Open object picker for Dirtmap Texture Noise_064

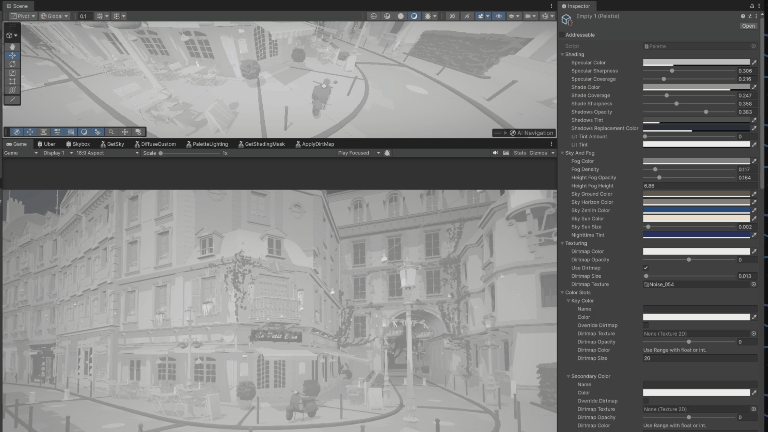[x=754, y=284]
